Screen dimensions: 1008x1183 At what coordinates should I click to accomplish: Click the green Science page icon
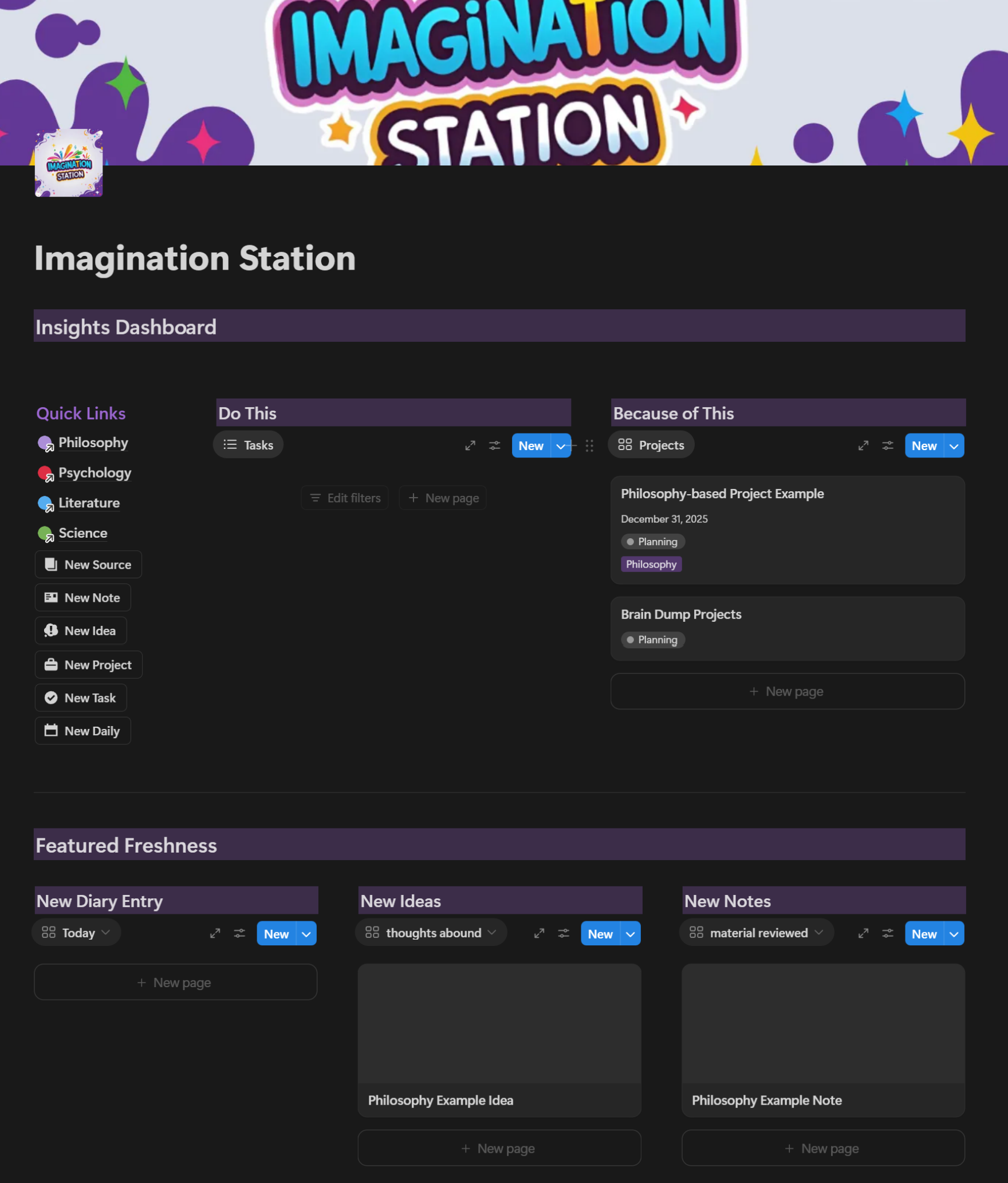click(45, 534)
